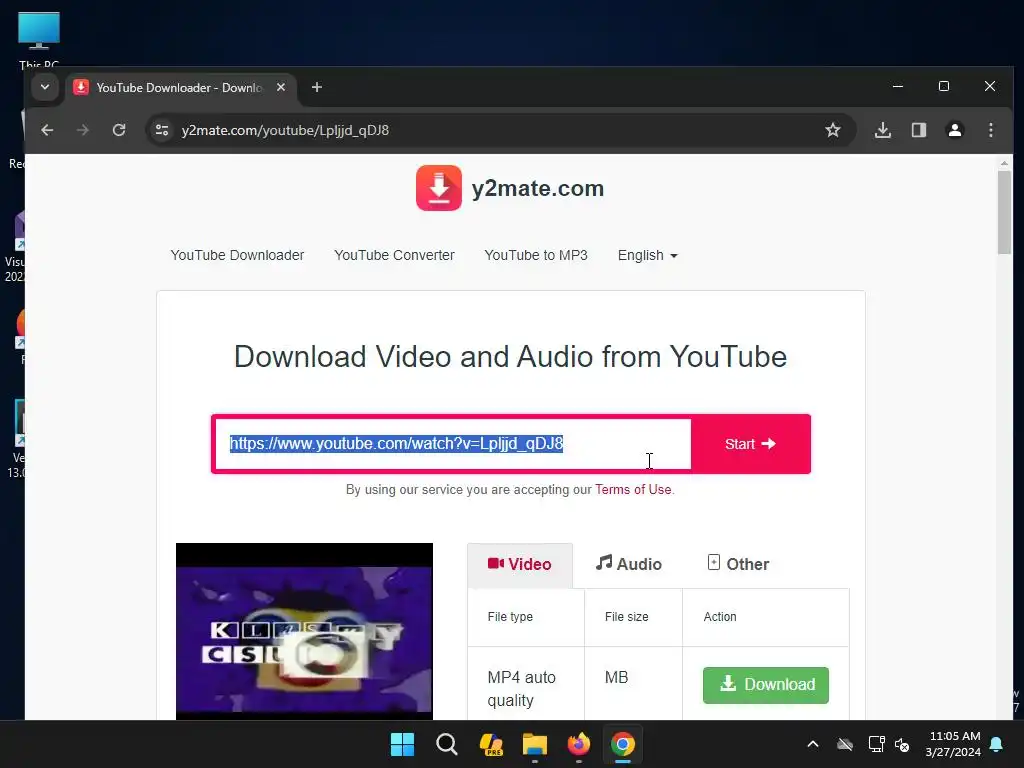Go back with the browser back arrow

(47, 130)
